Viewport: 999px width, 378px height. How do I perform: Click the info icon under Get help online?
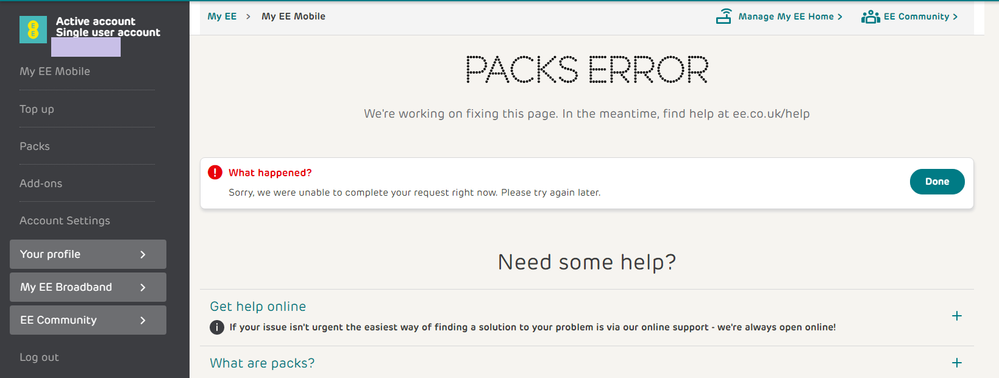217,328
